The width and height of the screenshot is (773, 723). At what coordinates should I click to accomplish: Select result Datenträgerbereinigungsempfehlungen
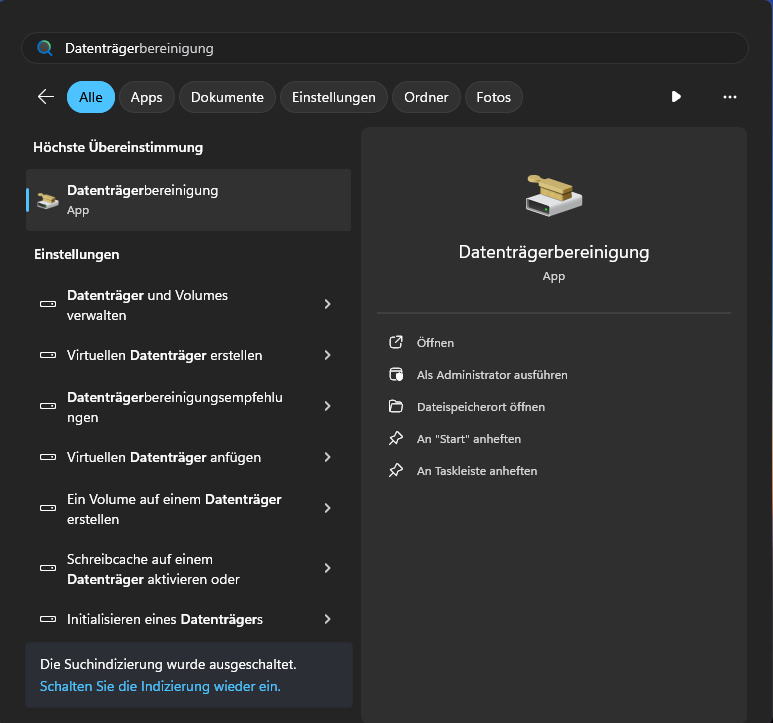point(188,407)
